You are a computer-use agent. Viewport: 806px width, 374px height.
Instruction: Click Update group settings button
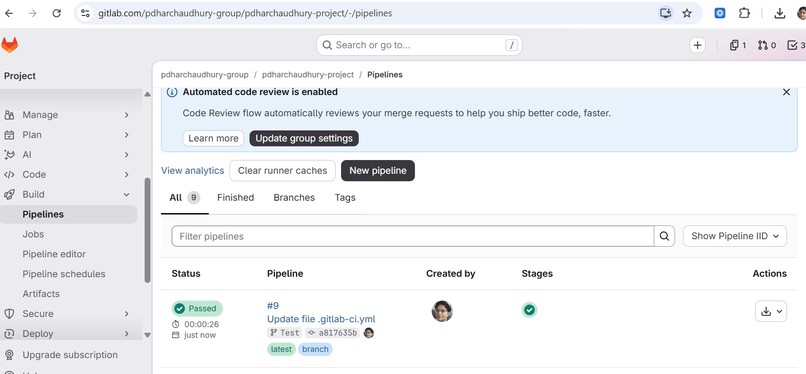(304, 138)
